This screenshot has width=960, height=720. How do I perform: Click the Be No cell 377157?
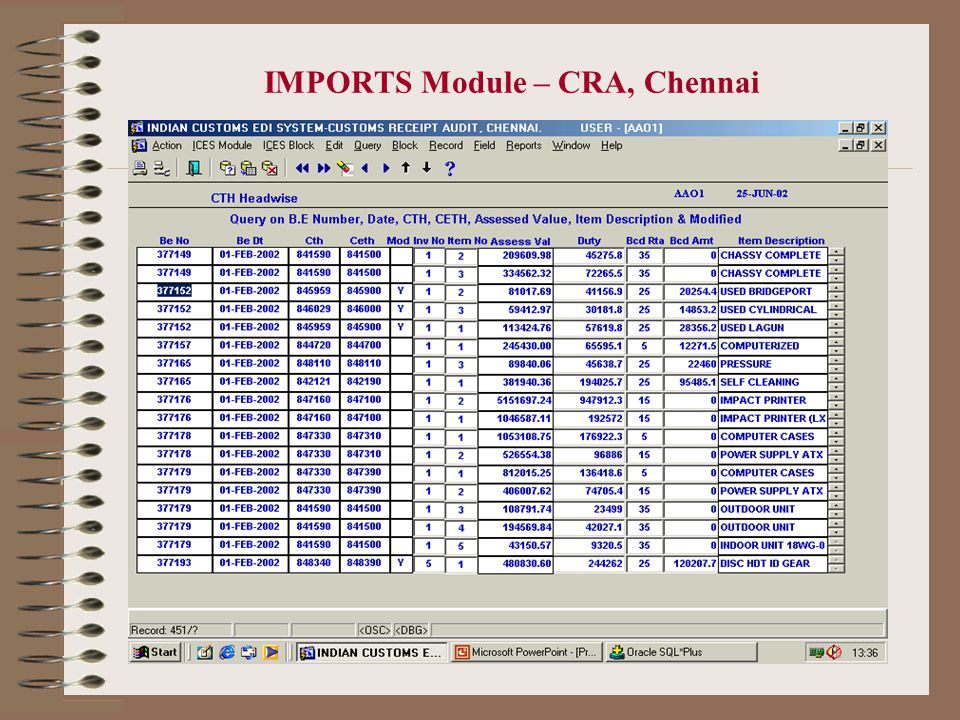(174, 345)
